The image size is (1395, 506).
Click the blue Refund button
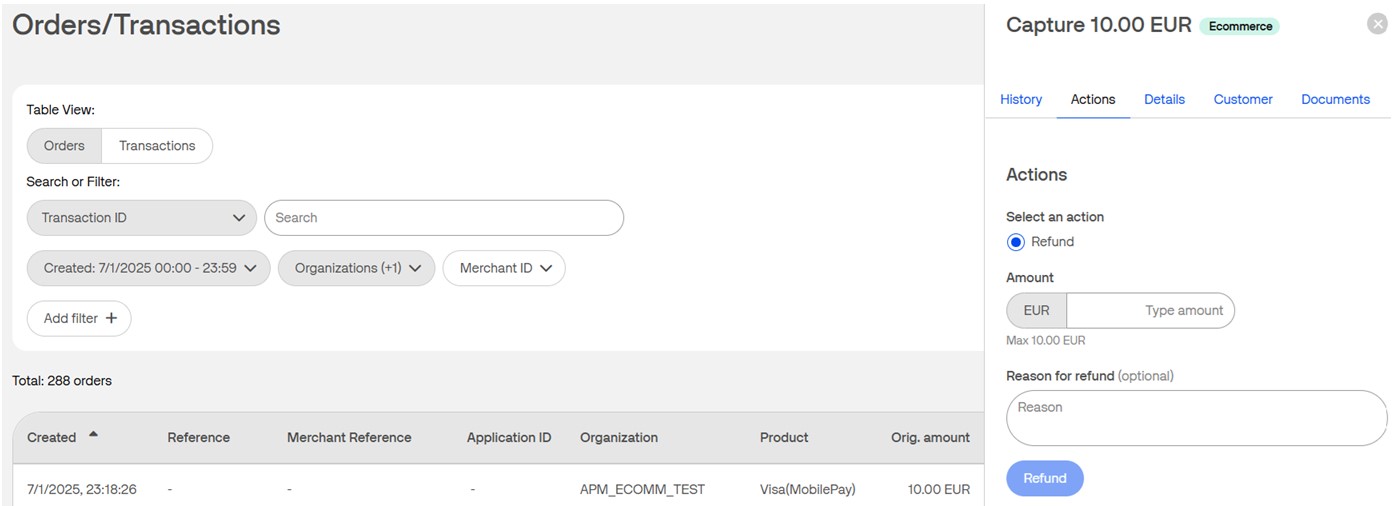tap(1045, 478)
